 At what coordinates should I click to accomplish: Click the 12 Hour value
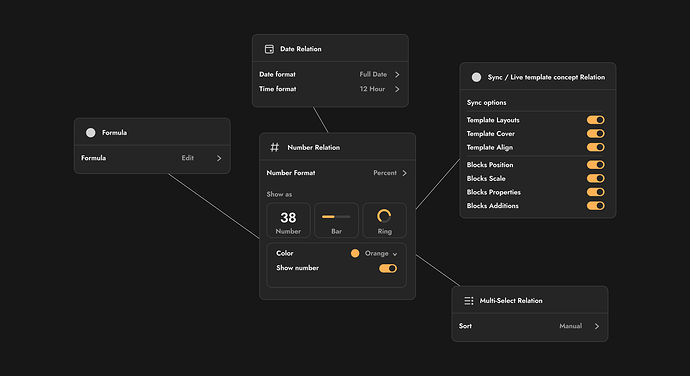click(x=372, y=89)
